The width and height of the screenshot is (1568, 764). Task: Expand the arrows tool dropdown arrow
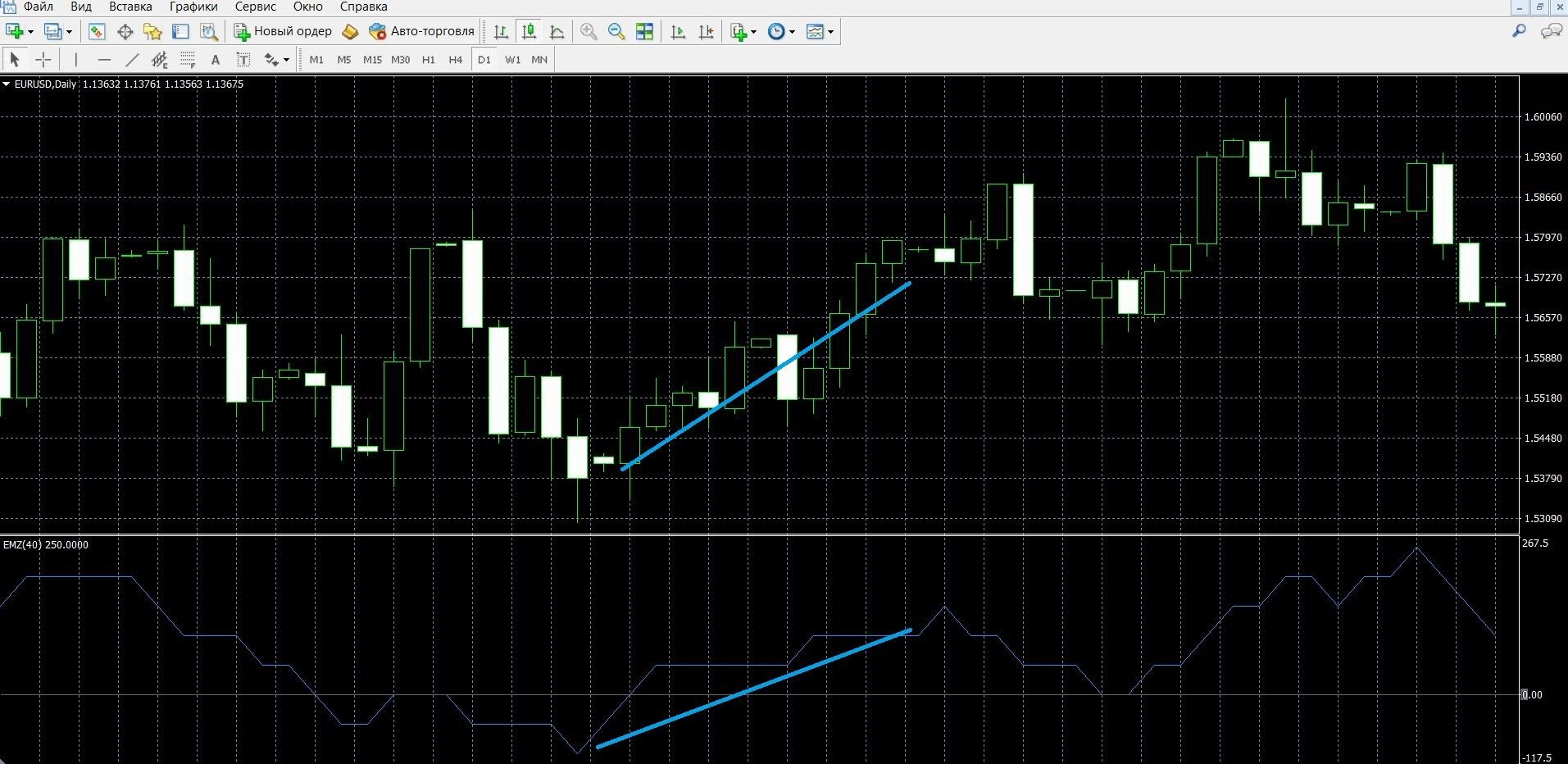pos(286,60)
